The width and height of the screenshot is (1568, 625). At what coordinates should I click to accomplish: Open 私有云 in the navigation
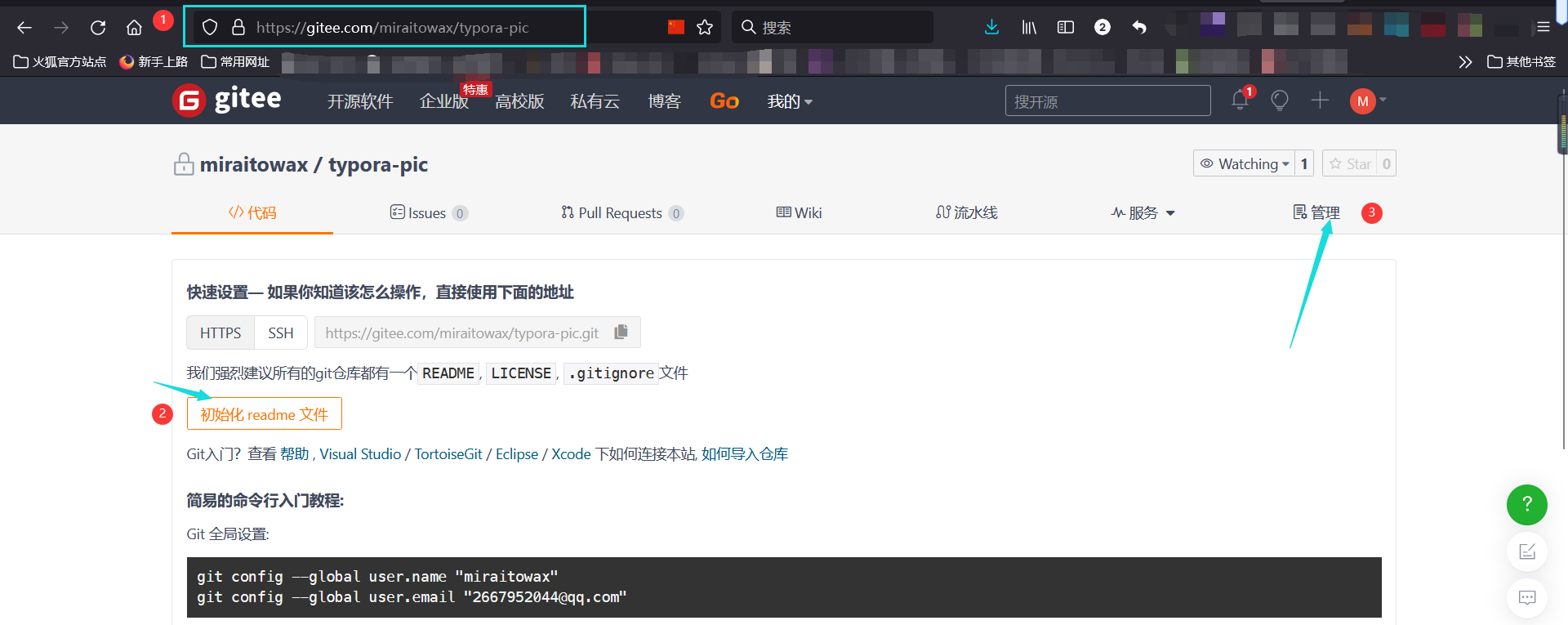click(595, 101)
